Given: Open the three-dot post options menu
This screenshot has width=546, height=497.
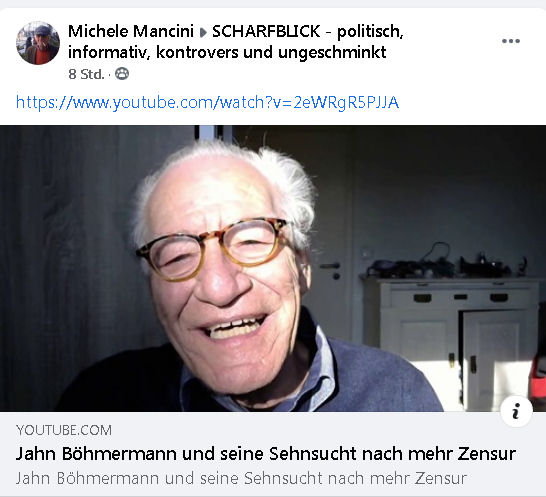Looking at the screenshot, I should coord(511,41).
